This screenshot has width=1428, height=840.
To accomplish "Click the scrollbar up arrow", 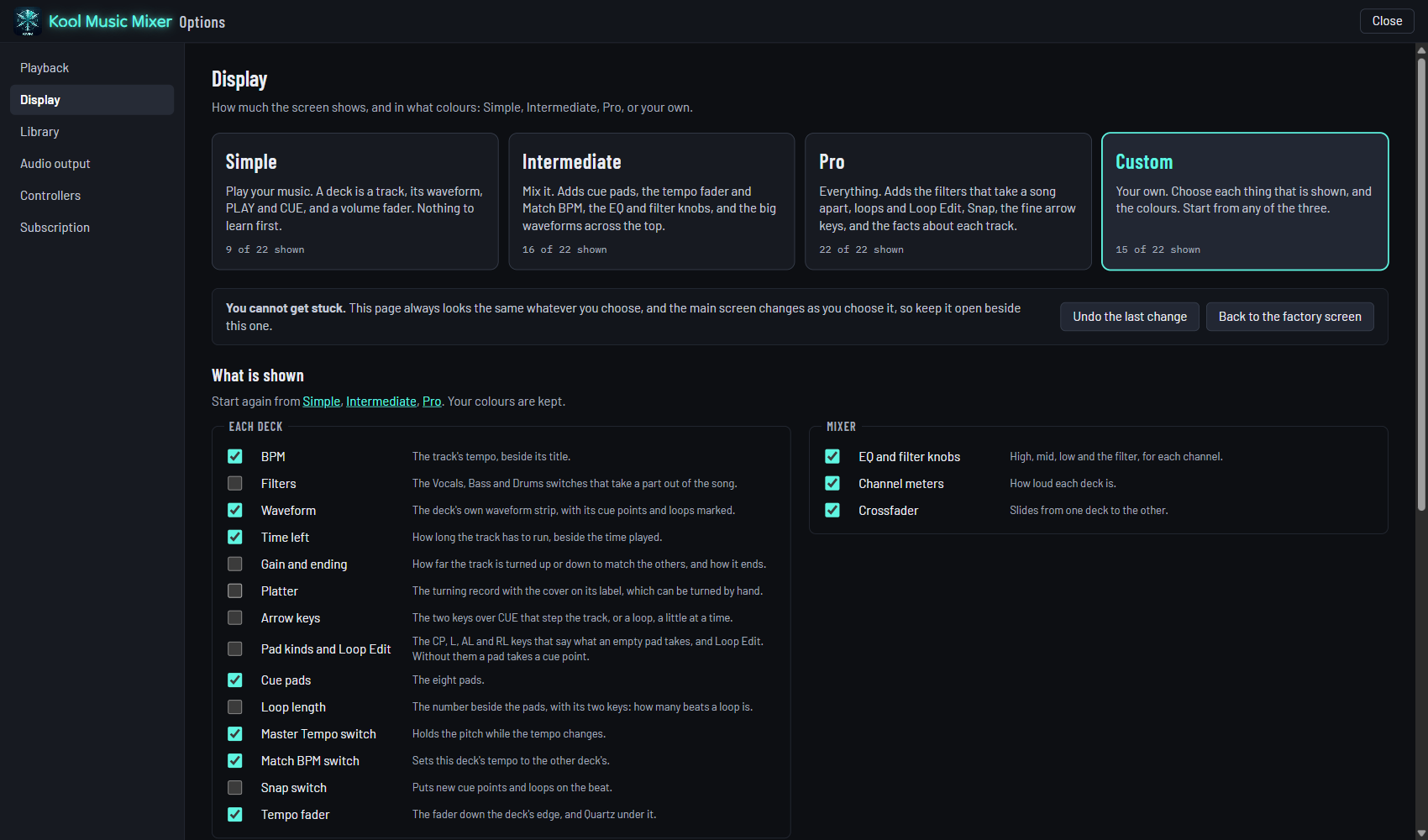I will (1421, 50).
